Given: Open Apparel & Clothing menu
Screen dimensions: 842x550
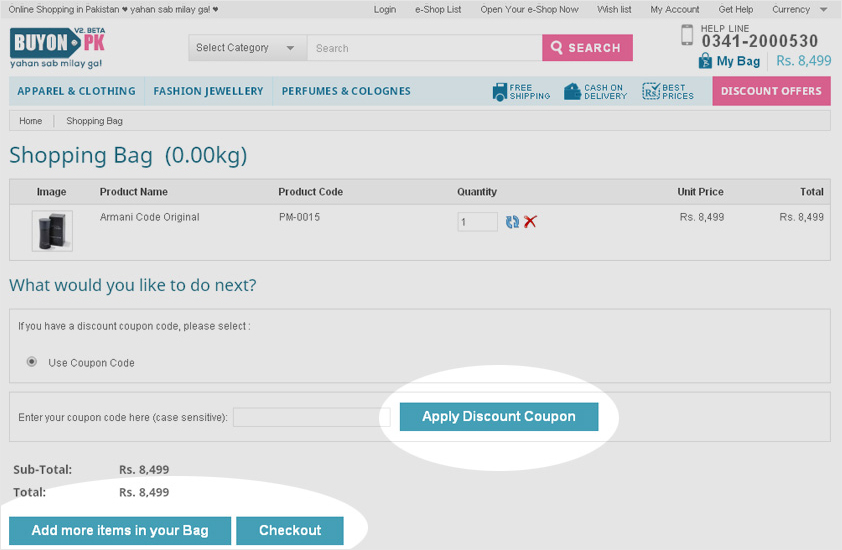Looking at the screenshot, I should point(76,91).
